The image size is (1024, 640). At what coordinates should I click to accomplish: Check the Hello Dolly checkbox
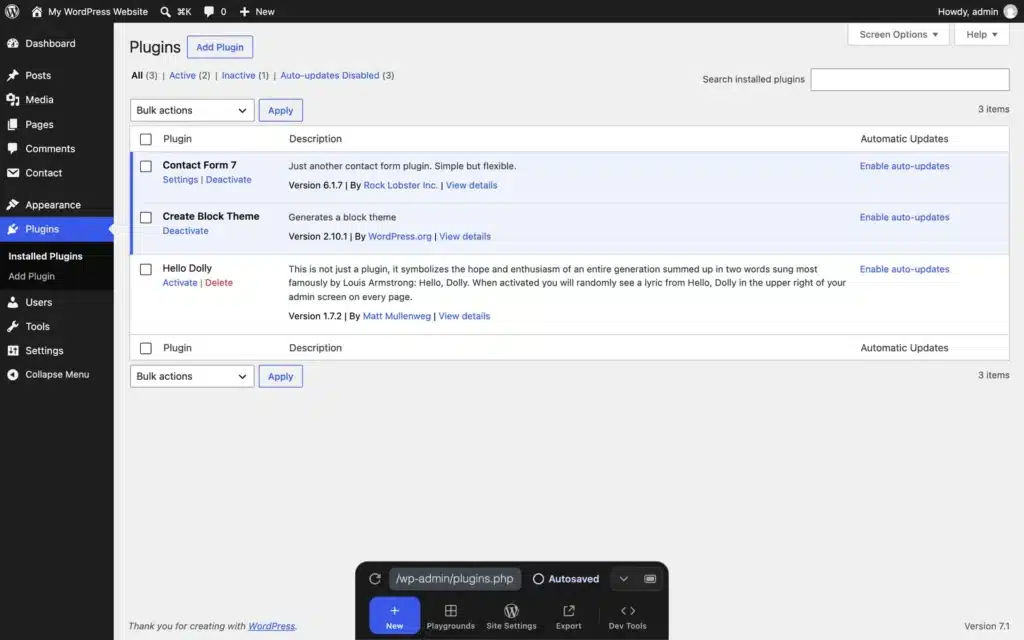click(x=146, y=269)
